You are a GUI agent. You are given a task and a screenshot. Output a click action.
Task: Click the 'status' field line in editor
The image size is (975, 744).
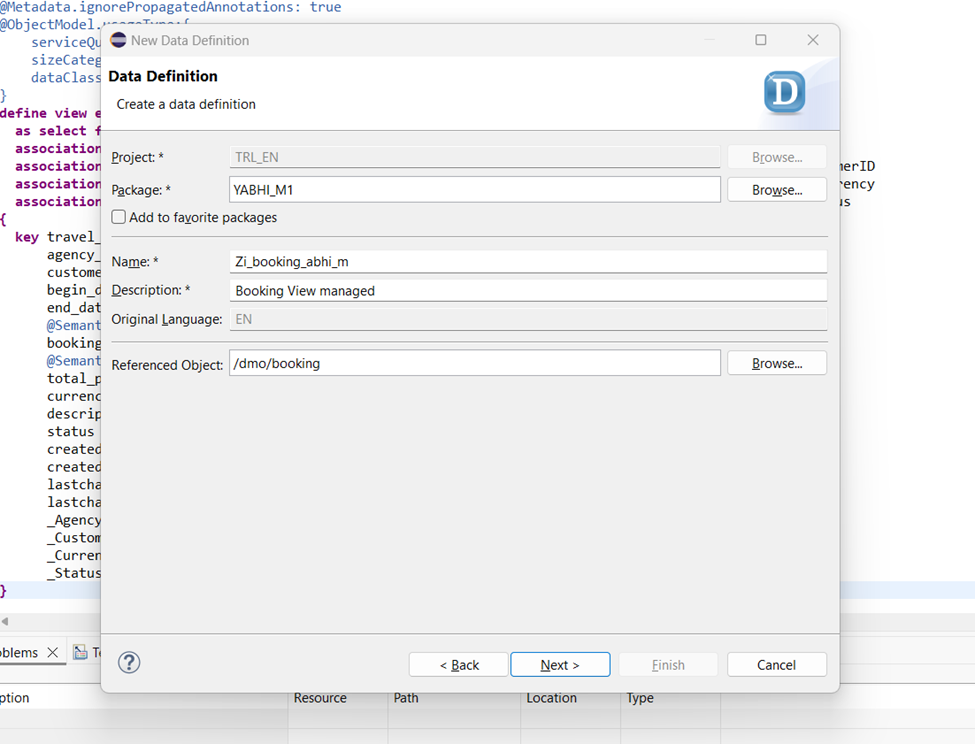[x=70, y=431]
